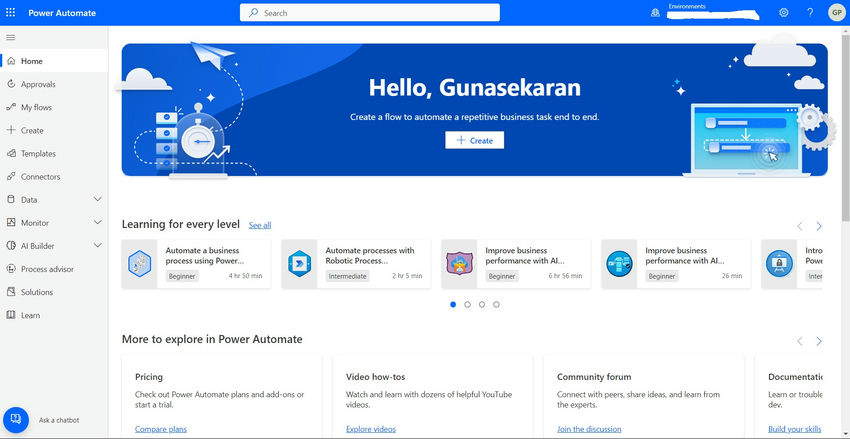850x439 pixels.
Task: Open the Compare plans link
Action: click(x=160, y=429)
